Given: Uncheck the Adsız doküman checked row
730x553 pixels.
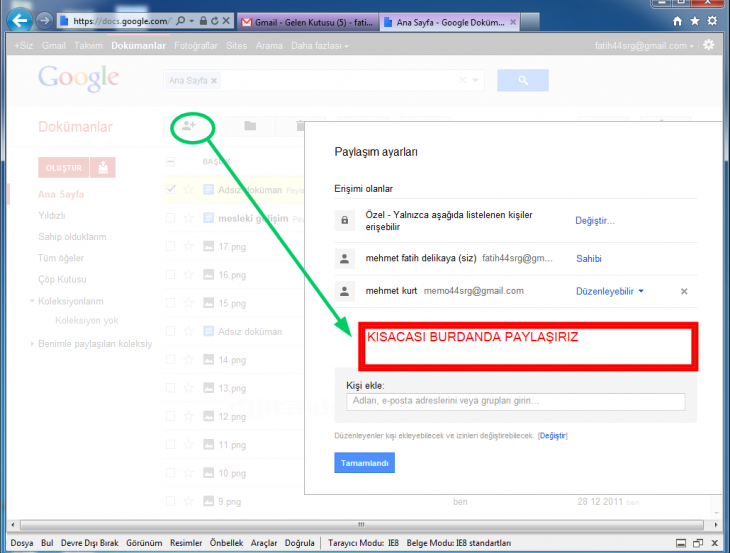Looking at the screenshot, I should pos(170,189).
